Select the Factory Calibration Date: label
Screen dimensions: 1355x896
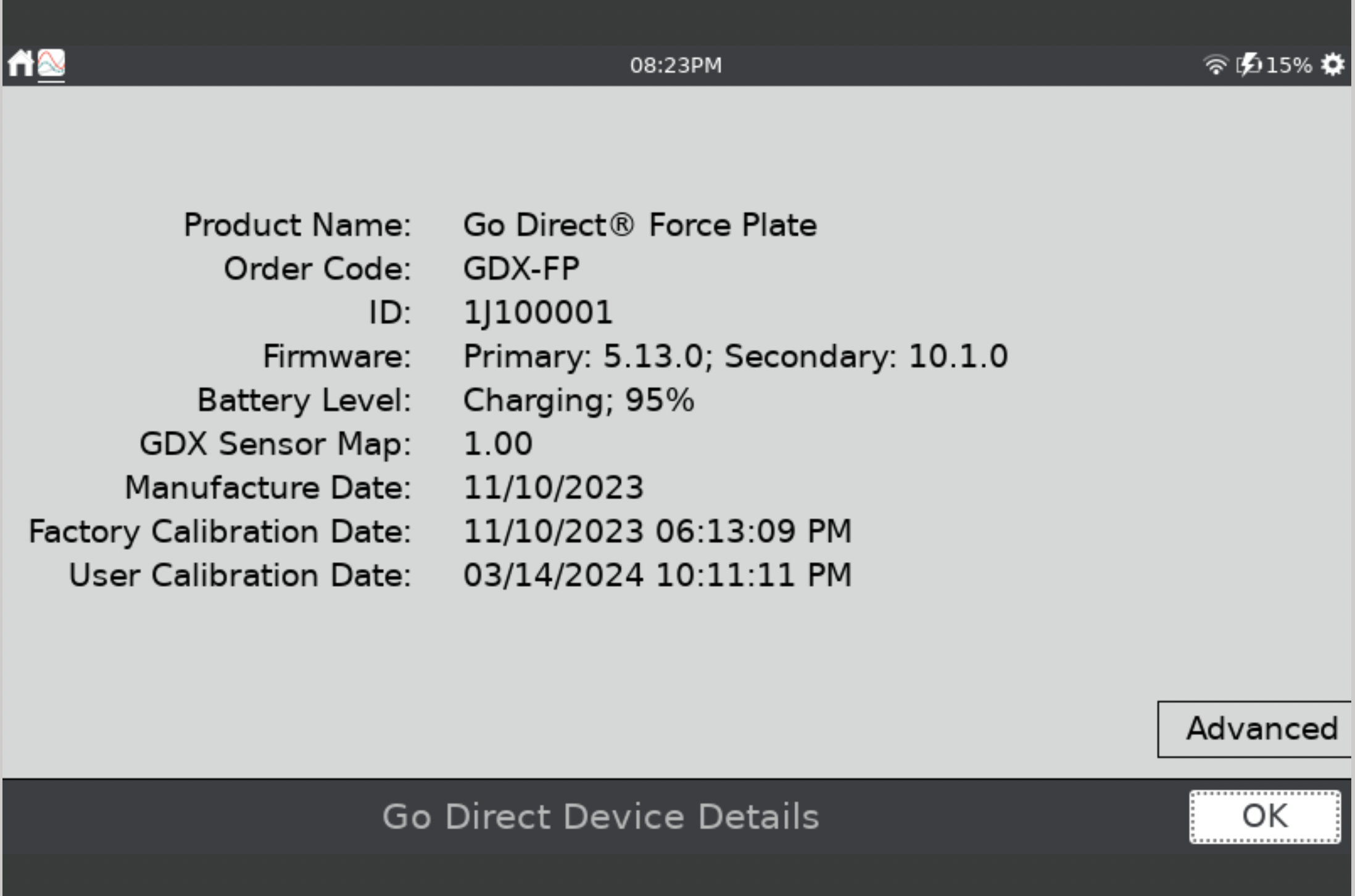220,532
